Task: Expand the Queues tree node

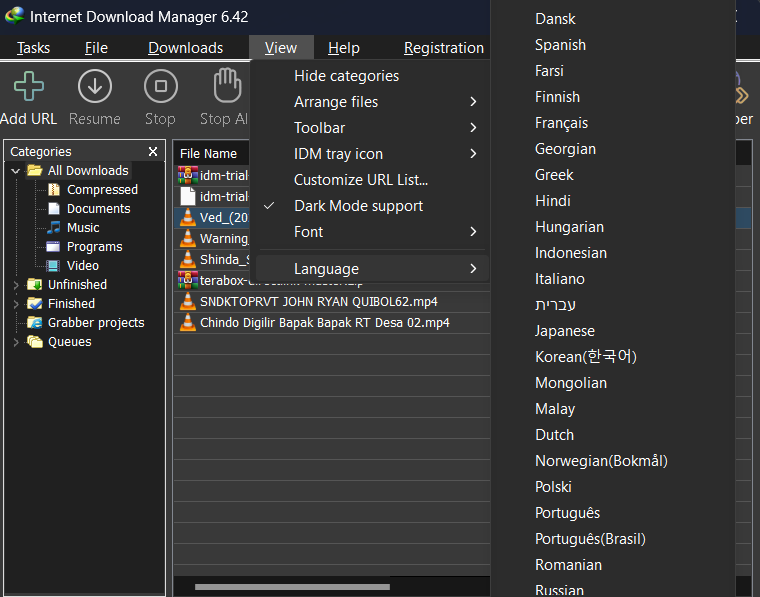Action: (x=16, y=342)
